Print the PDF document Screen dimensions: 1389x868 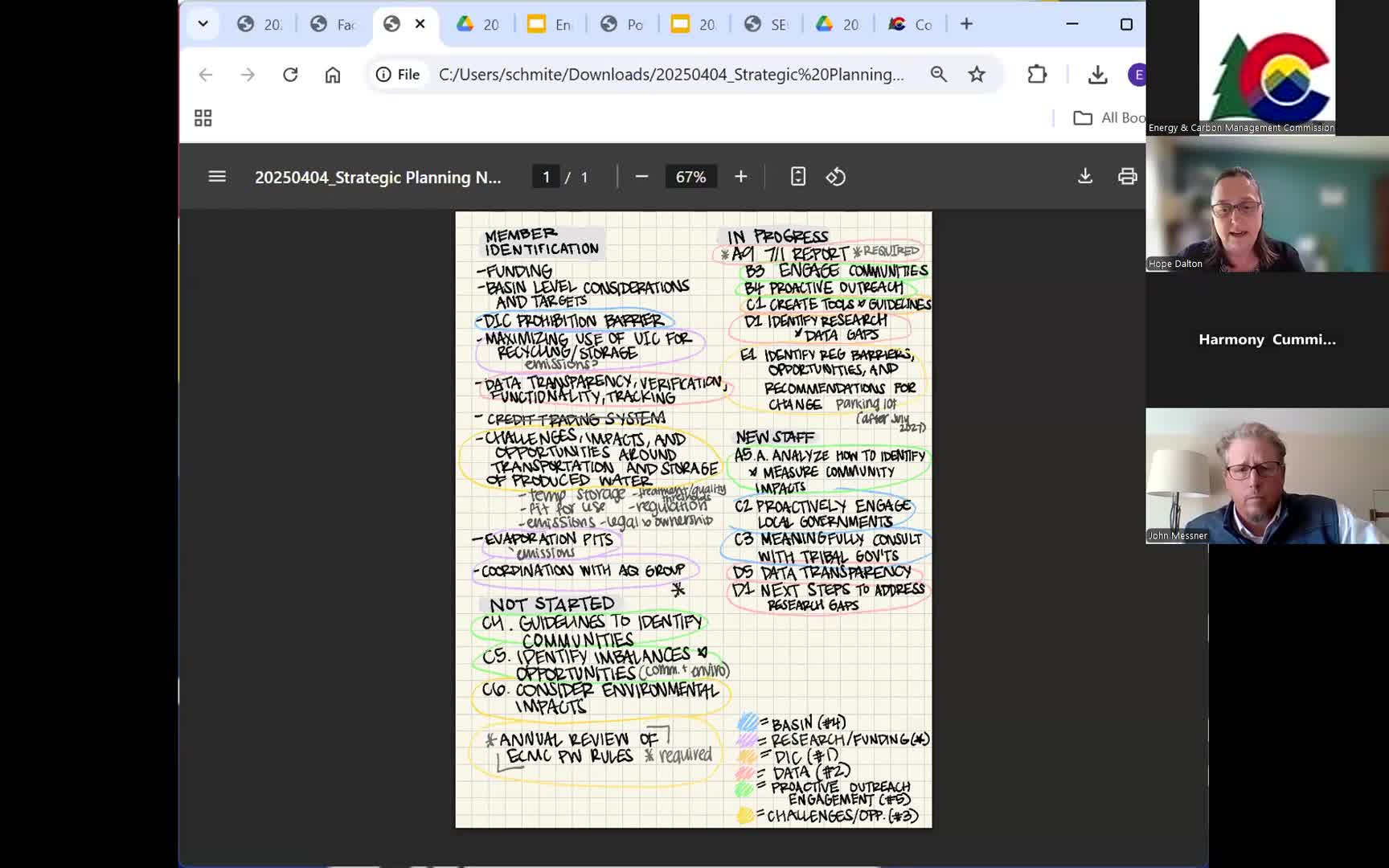pos(1127,177)
